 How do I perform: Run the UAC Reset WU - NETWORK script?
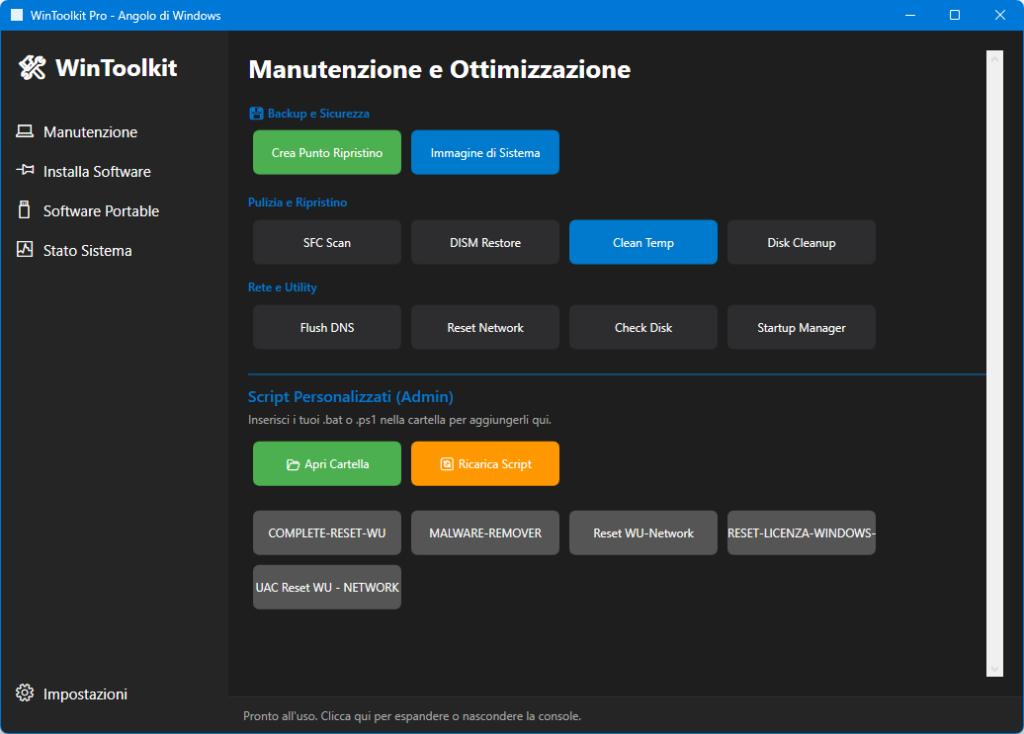tap(327, 587)
